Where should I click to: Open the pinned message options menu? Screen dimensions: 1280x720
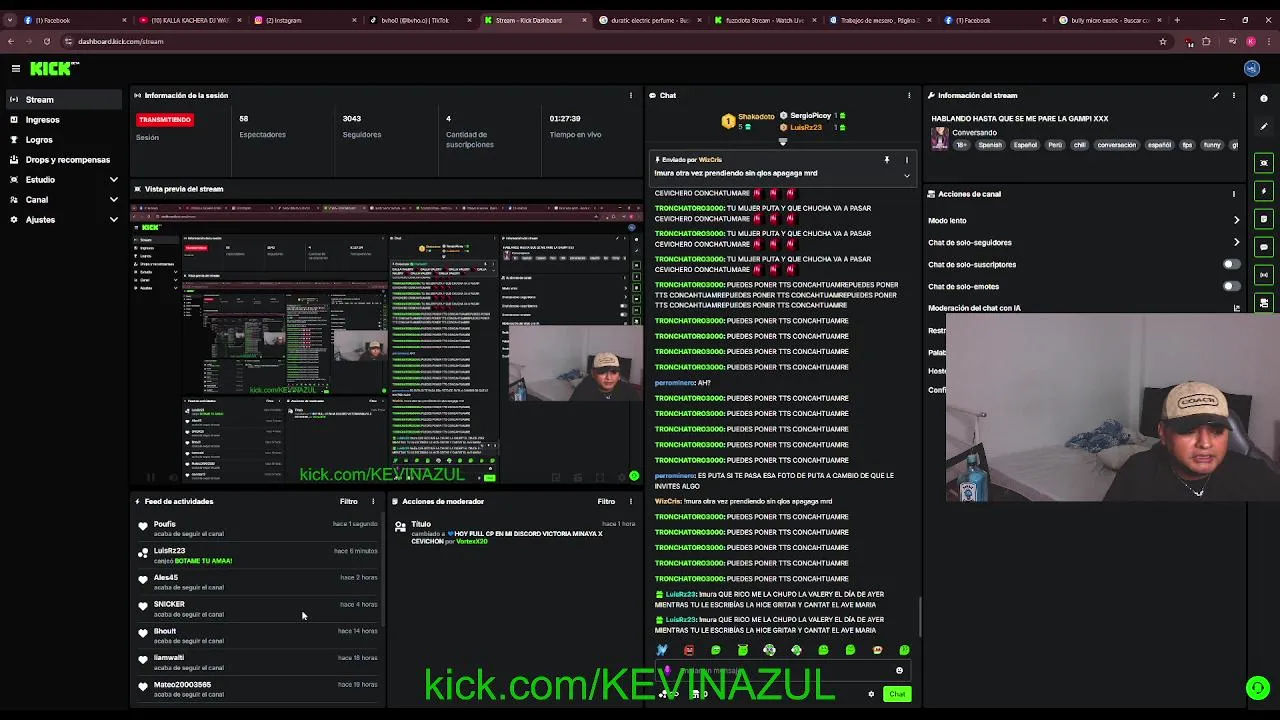point(907,160)
